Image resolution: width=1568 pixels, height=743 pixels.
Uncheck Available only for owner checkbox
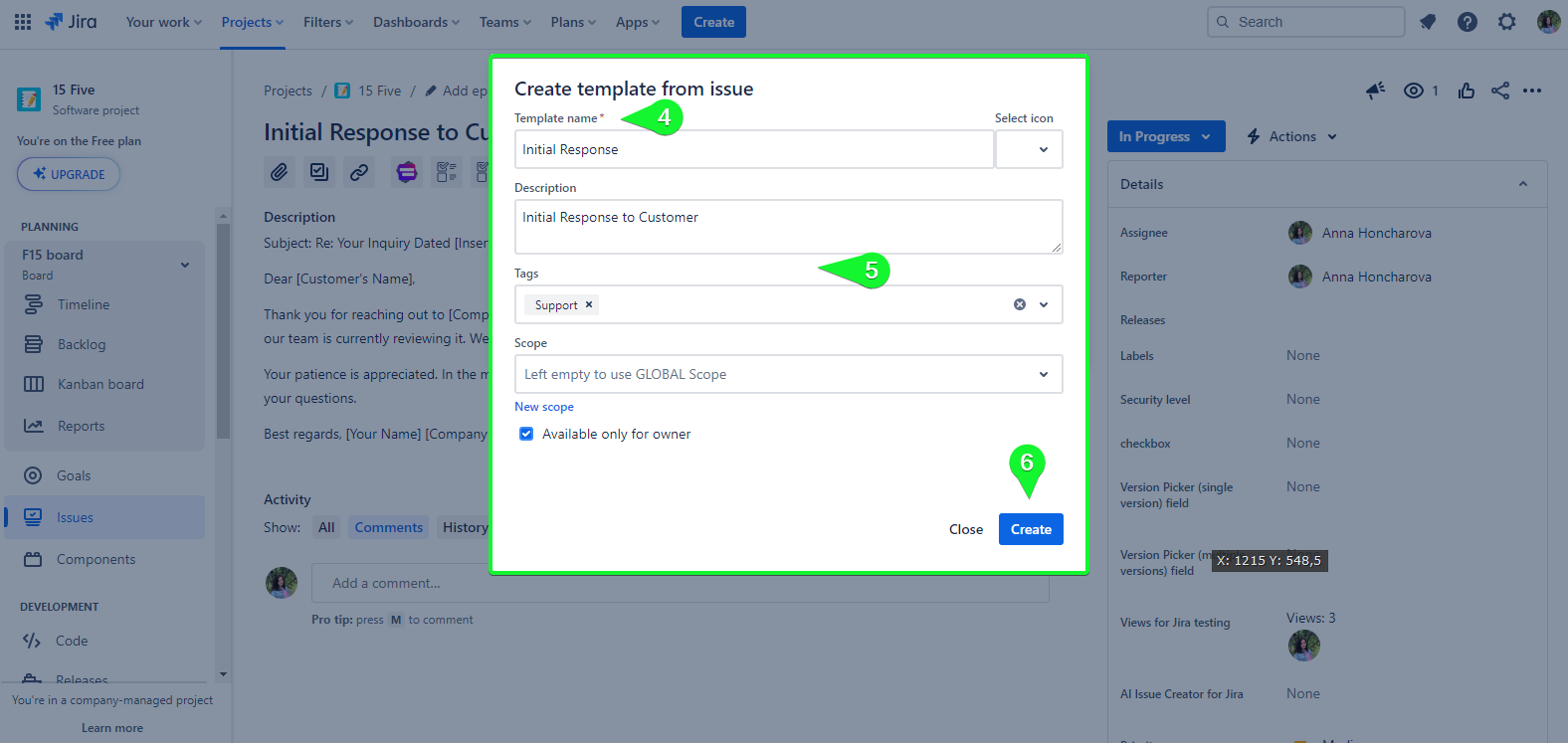click(526, 434)
